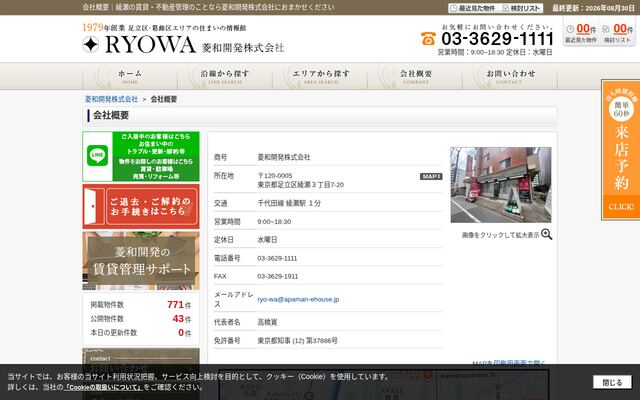Screen dimensions: 640x400
Task: Click the ryo-wa@apaman-ehouse.jp email link
Action: tap(298, 299)
